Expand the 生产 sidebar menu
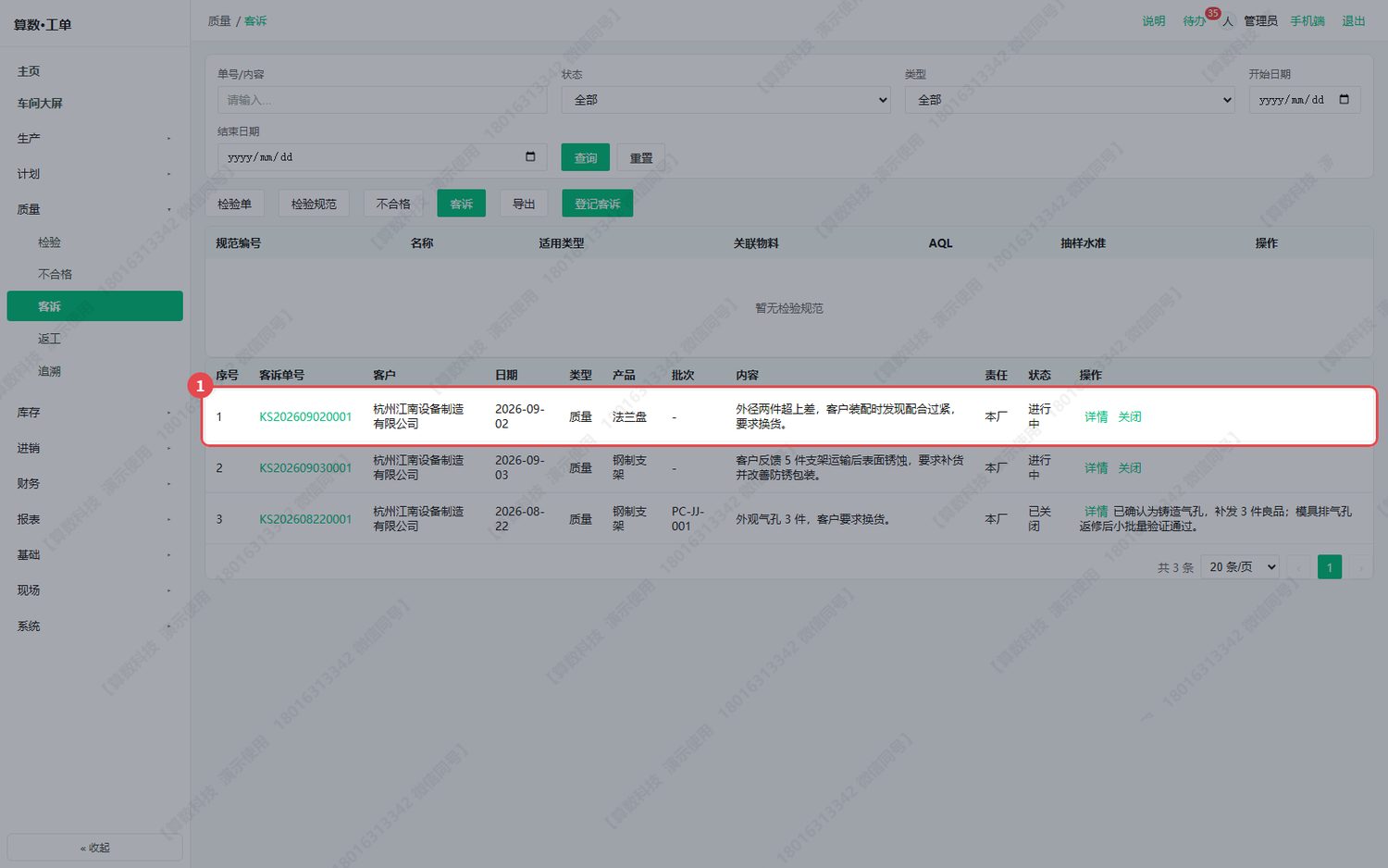1388x868 pixels. [94, 139]
